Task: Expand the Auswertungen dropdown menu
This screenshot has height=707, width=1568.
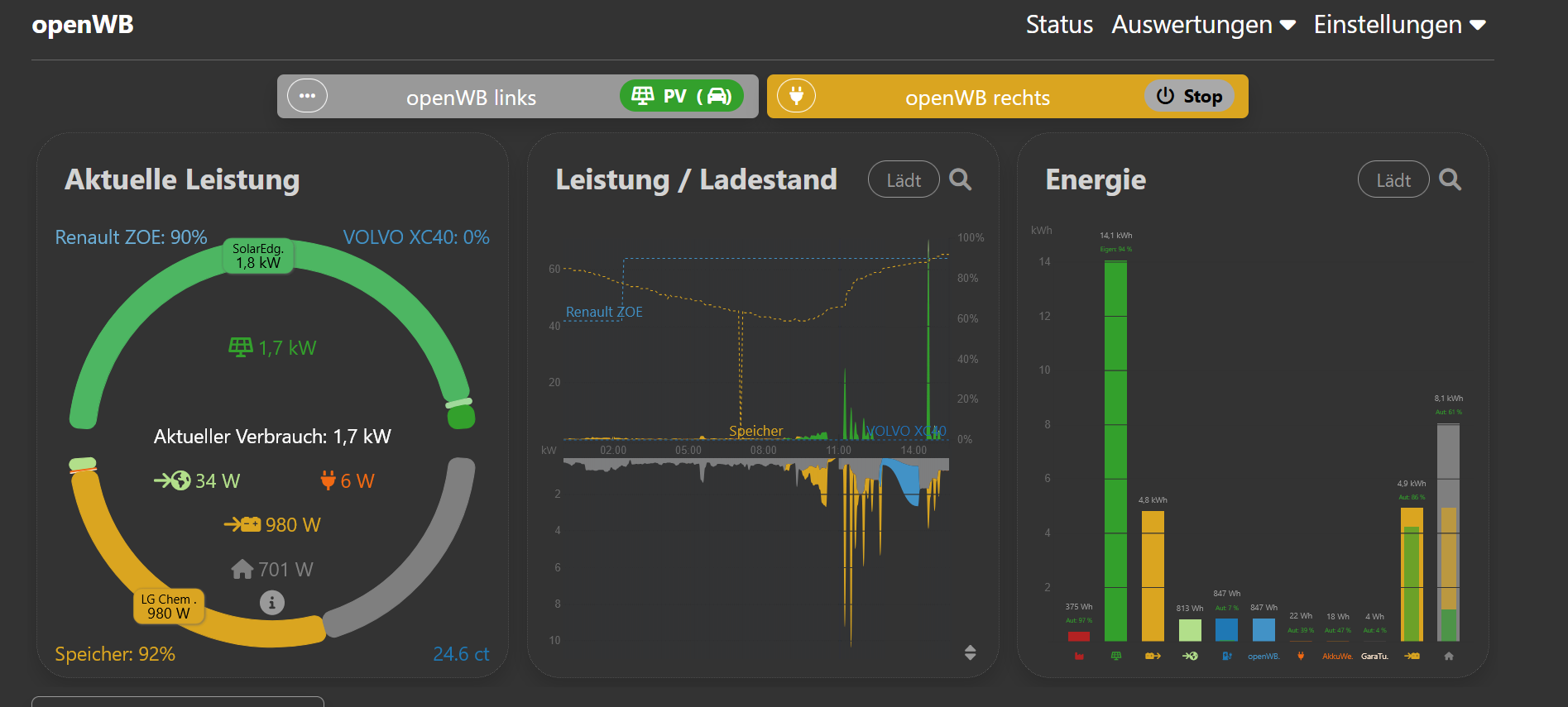Action: click(x=1203, y=25)
